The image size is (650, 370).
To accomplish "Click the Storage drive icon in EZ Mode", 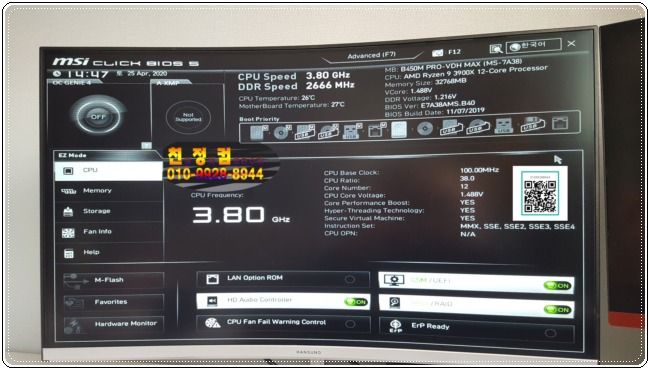I will (68, 212).
